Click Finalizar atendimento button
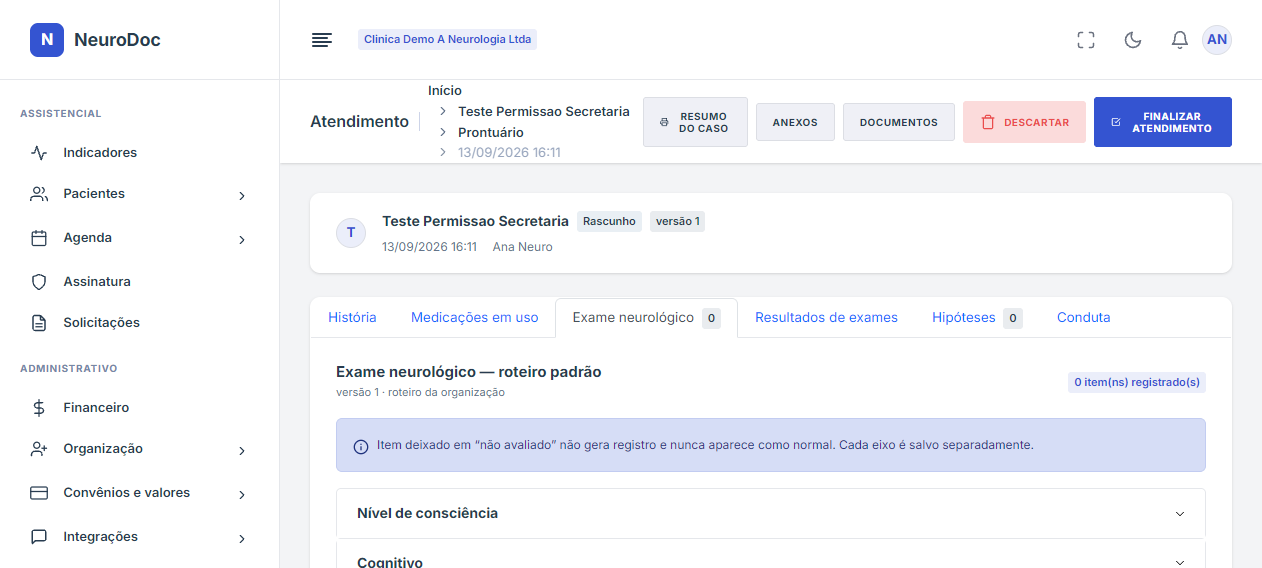The width and height of the screenshot is (1262, 568). pyautogui.click(x=1163, y=122)
